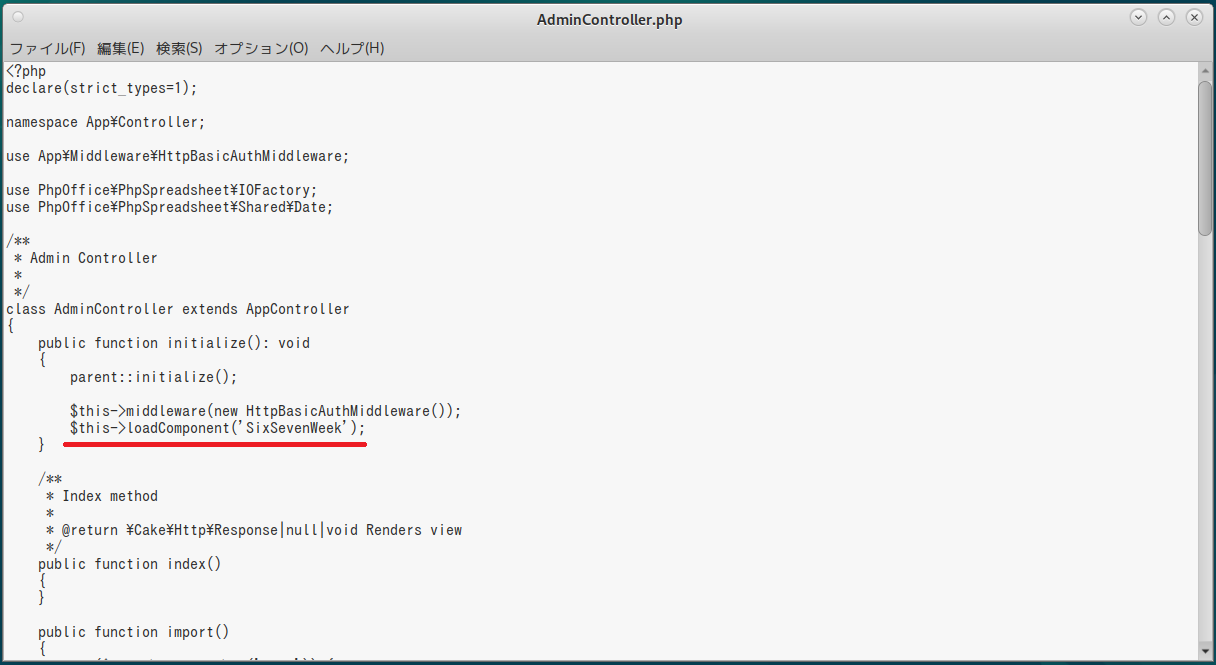
Task: Click the declare(strict_types=1) line
Action: [101, 88]
